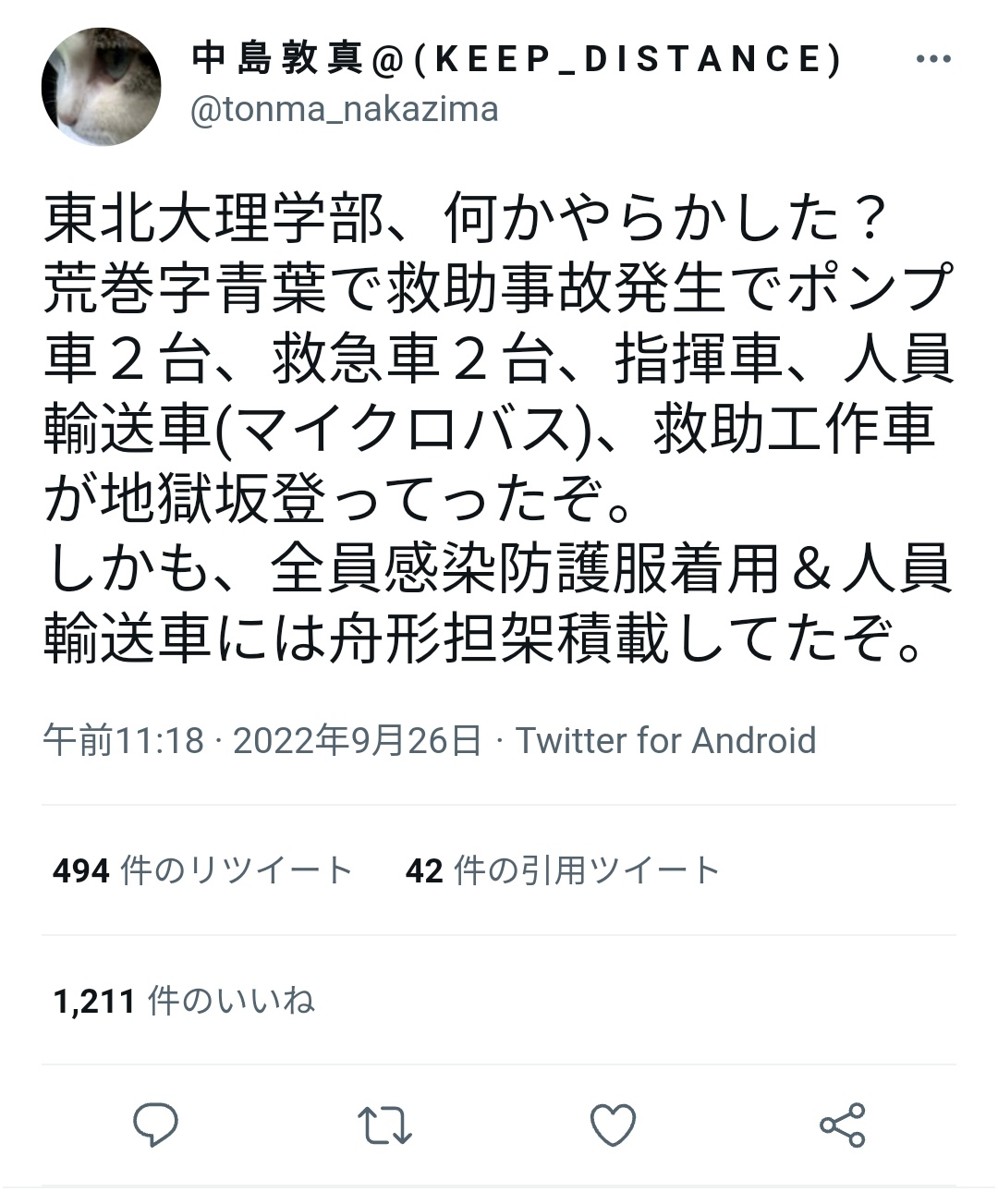
Task: Reply to the tweet via speech bubble icon
Action: pyautogui.click(x=155, y=1125)
